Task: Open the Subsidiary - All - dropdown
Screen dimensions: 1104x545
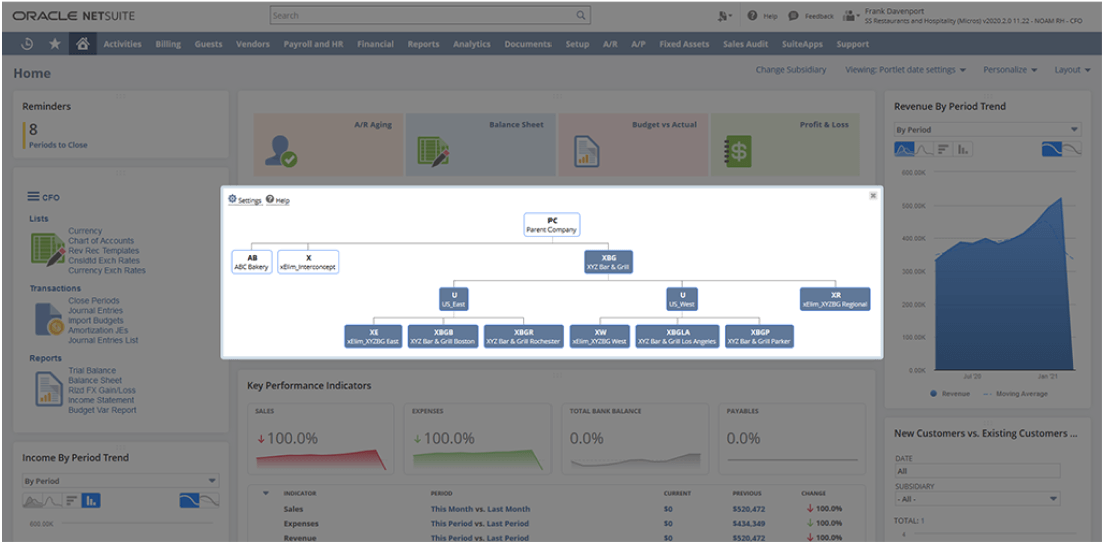Action: click(977, 499)
